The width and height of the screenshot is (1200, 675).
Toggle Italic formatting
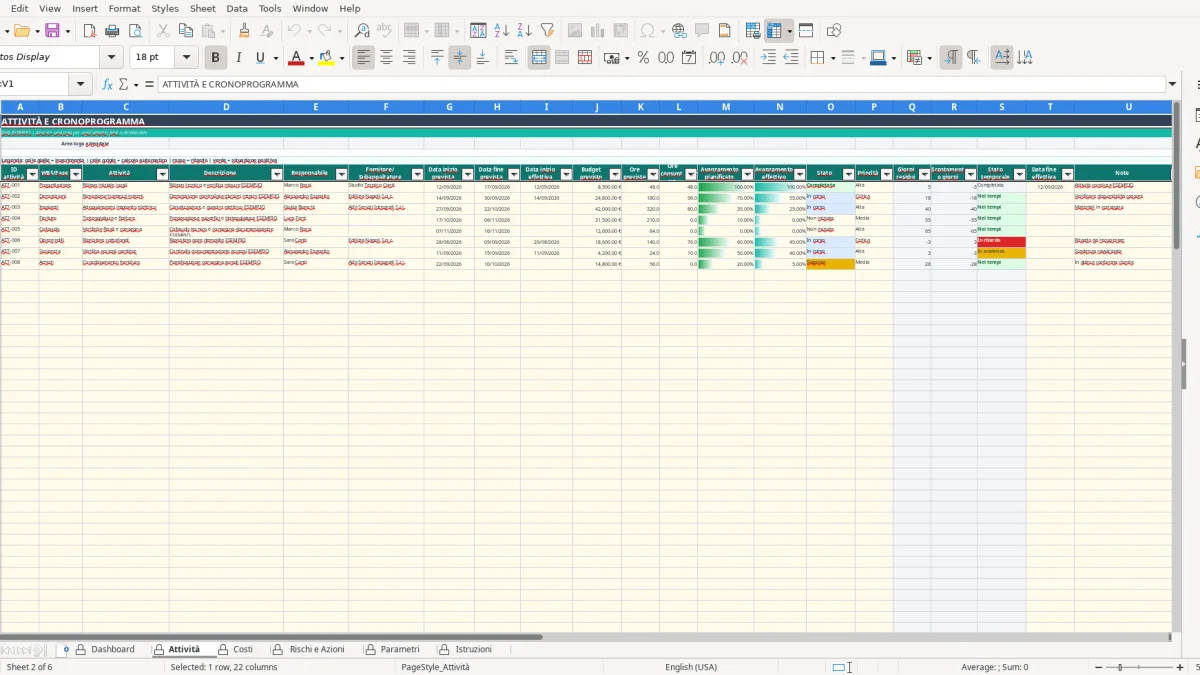pos(238,58)
